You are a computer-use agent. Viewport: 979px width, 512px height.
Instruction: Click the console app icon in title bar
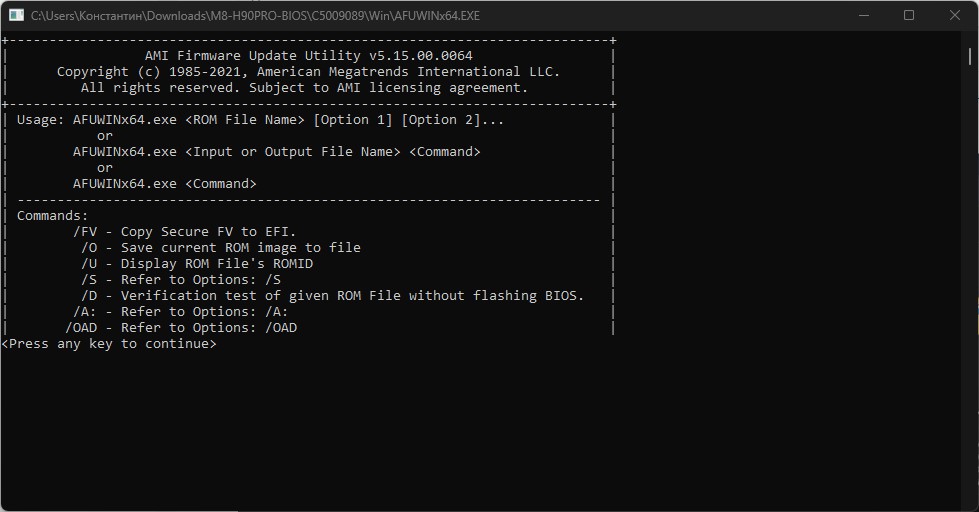(x=15, y=16)
